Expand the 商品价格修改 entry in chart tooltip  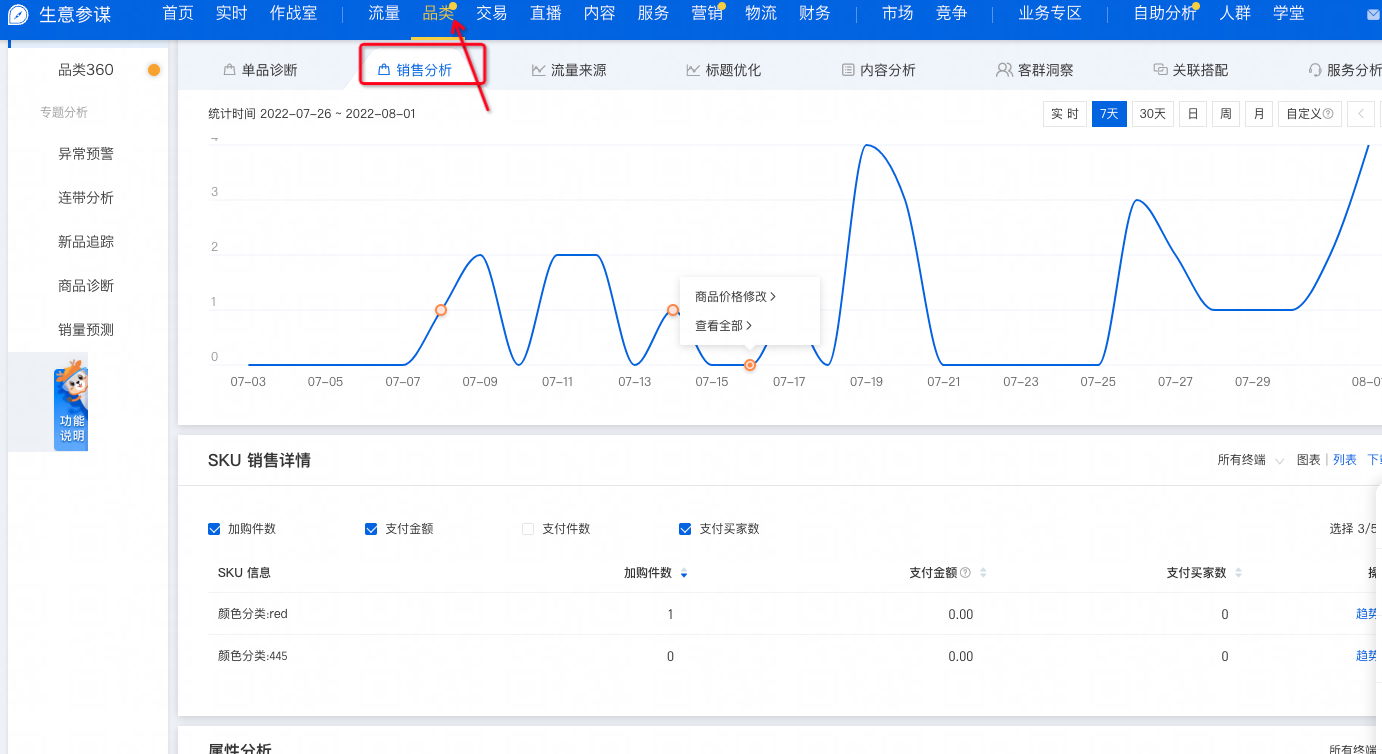pyautogui.click(x=735, y=297)
